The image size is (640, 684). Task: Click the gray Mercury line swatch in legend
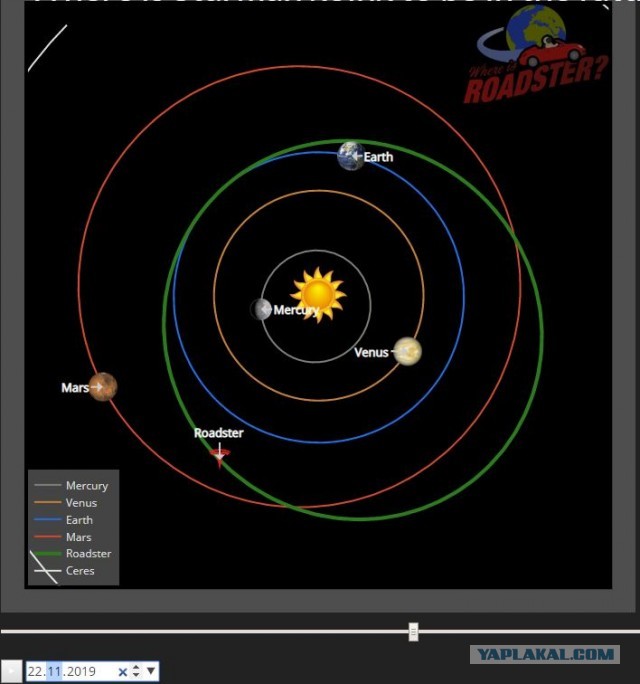tap(48, 485)
